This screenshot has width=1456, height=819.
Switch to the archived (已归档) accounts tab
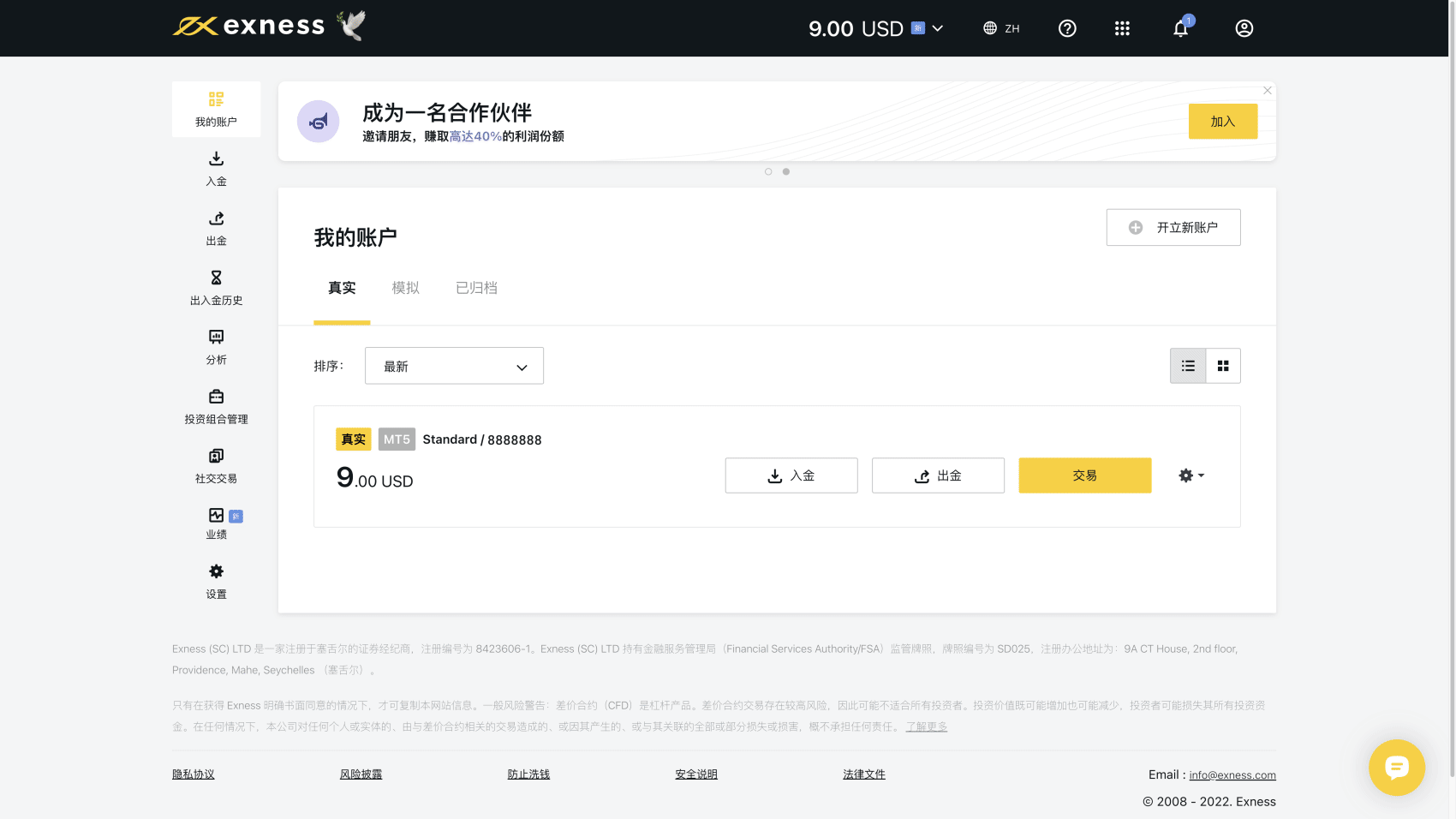click(x=476, y=288)
